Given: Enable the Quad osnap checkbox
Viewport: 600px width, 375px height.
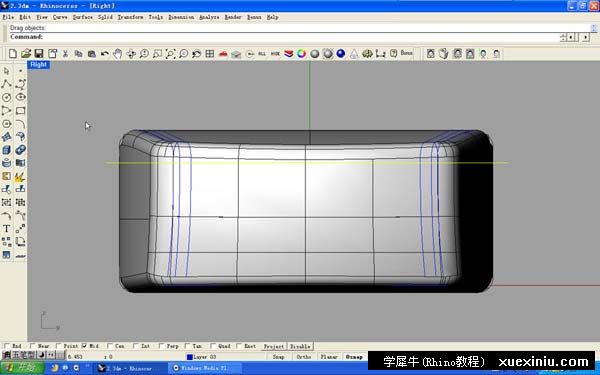Looking at the screenshot, I should coord(213,346).
